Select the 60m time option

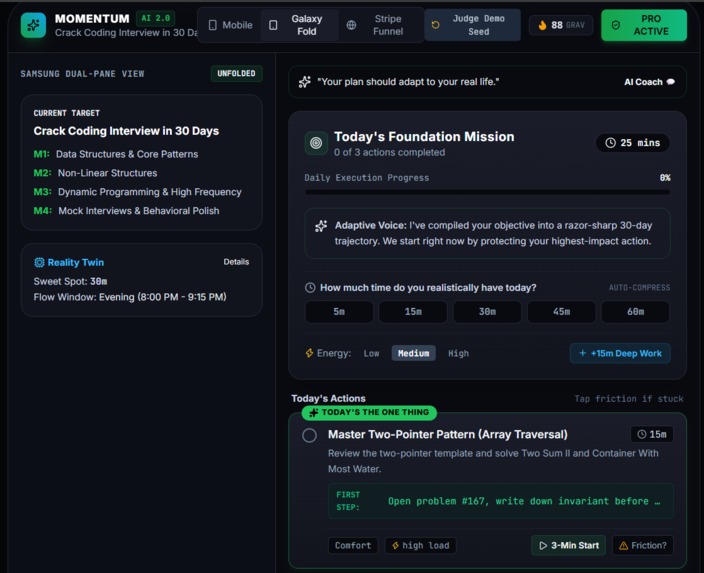pyautogui.click(x=635, y=312)
